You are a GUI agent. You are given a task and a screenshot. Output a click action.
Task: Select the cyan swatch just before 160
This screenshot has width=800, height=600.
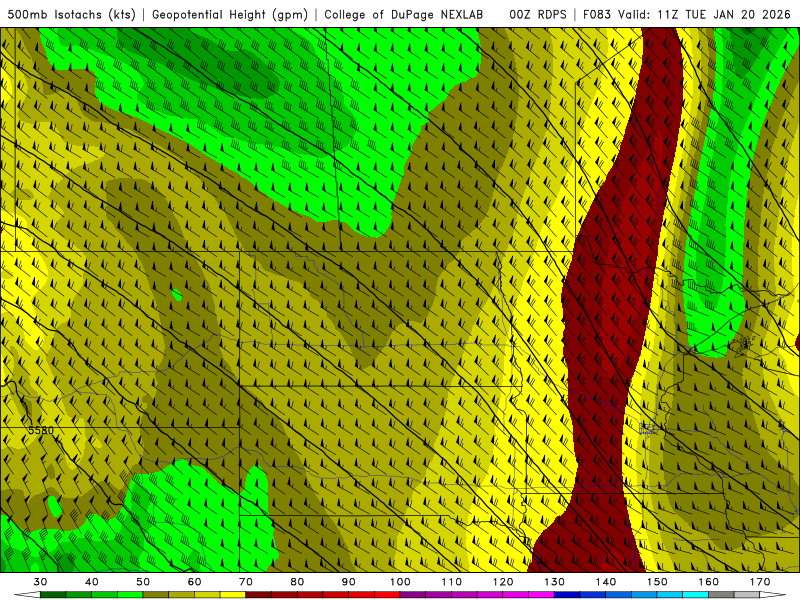point(695,595)
